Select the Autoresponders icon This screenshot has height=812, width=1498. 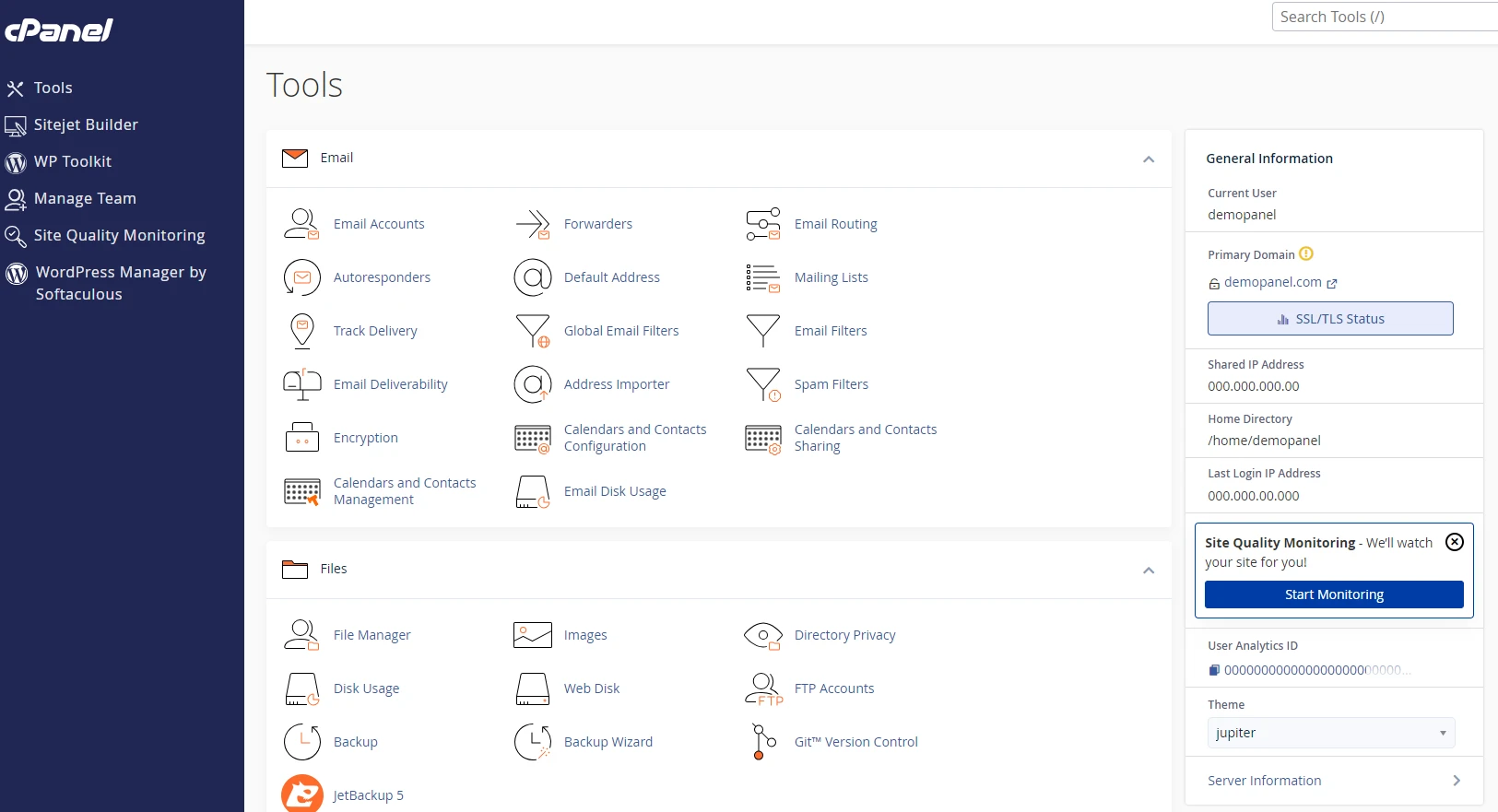coord(301,277)
